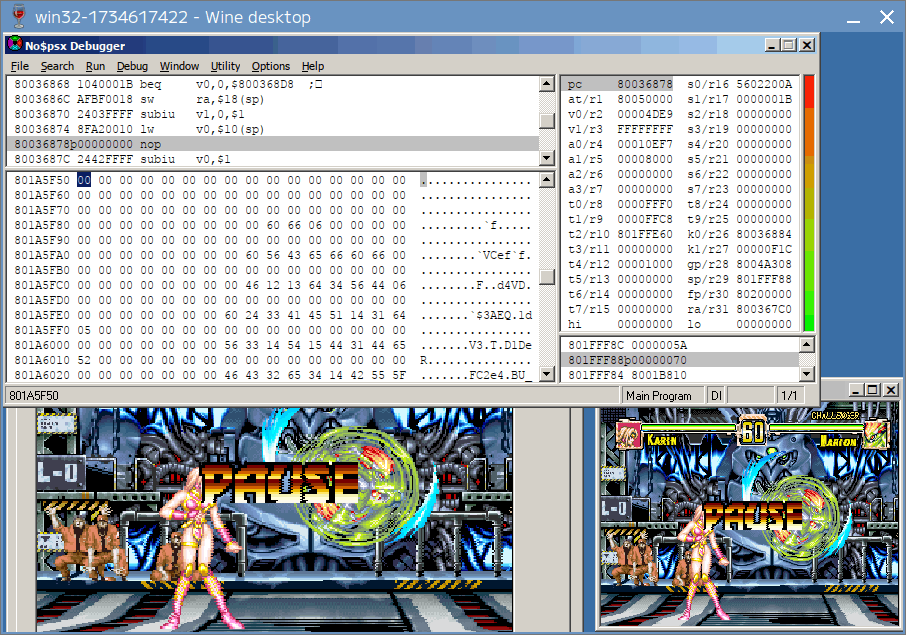This screenshot has height=635, width=906.
Task: Select highlighted stack entry 801FFF88
Action: tap(681, 360)
